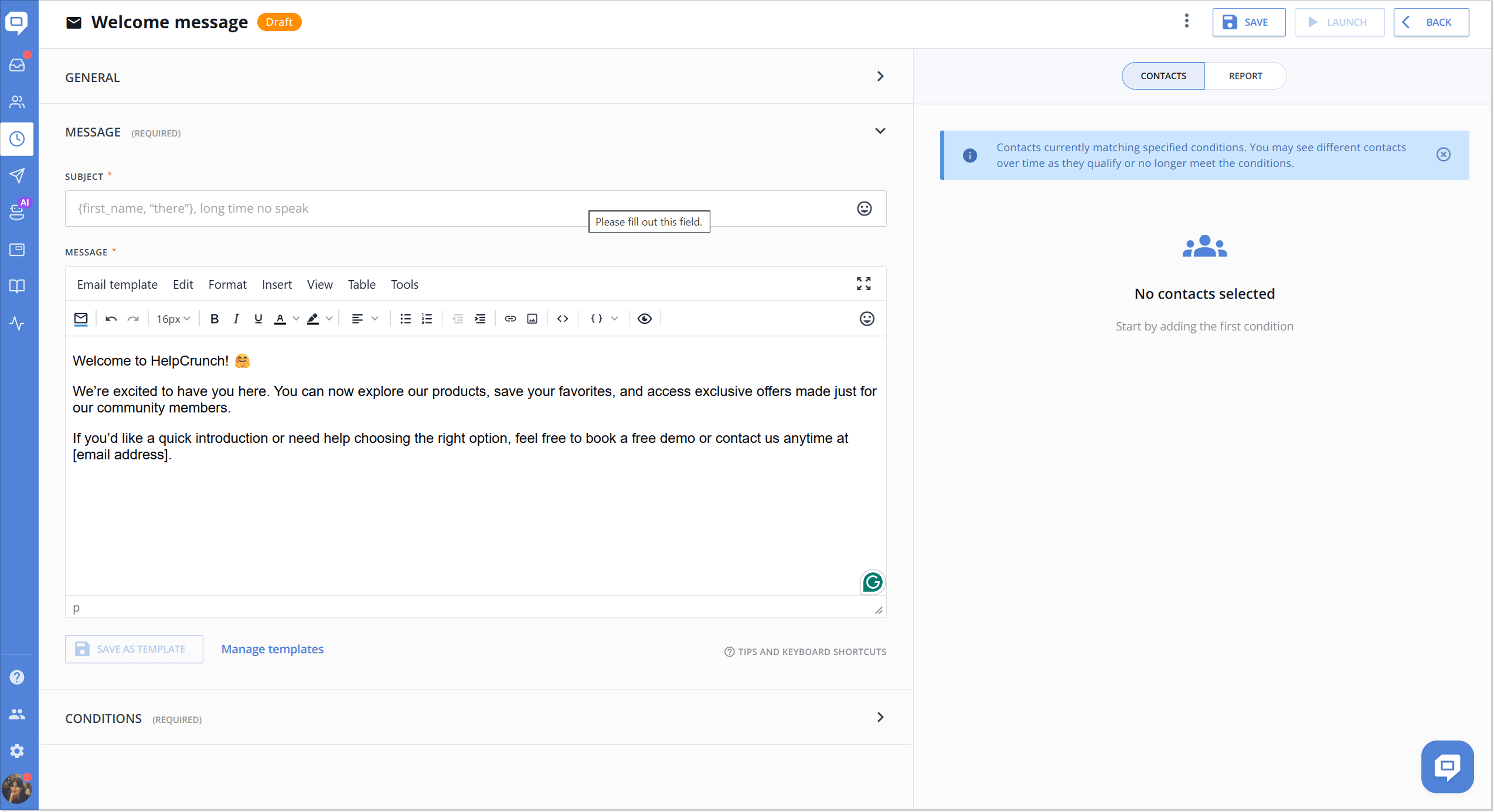The width and height of the screenshot is (1494, 812).
Task: Undo the last edit
Action: point(111,319)
